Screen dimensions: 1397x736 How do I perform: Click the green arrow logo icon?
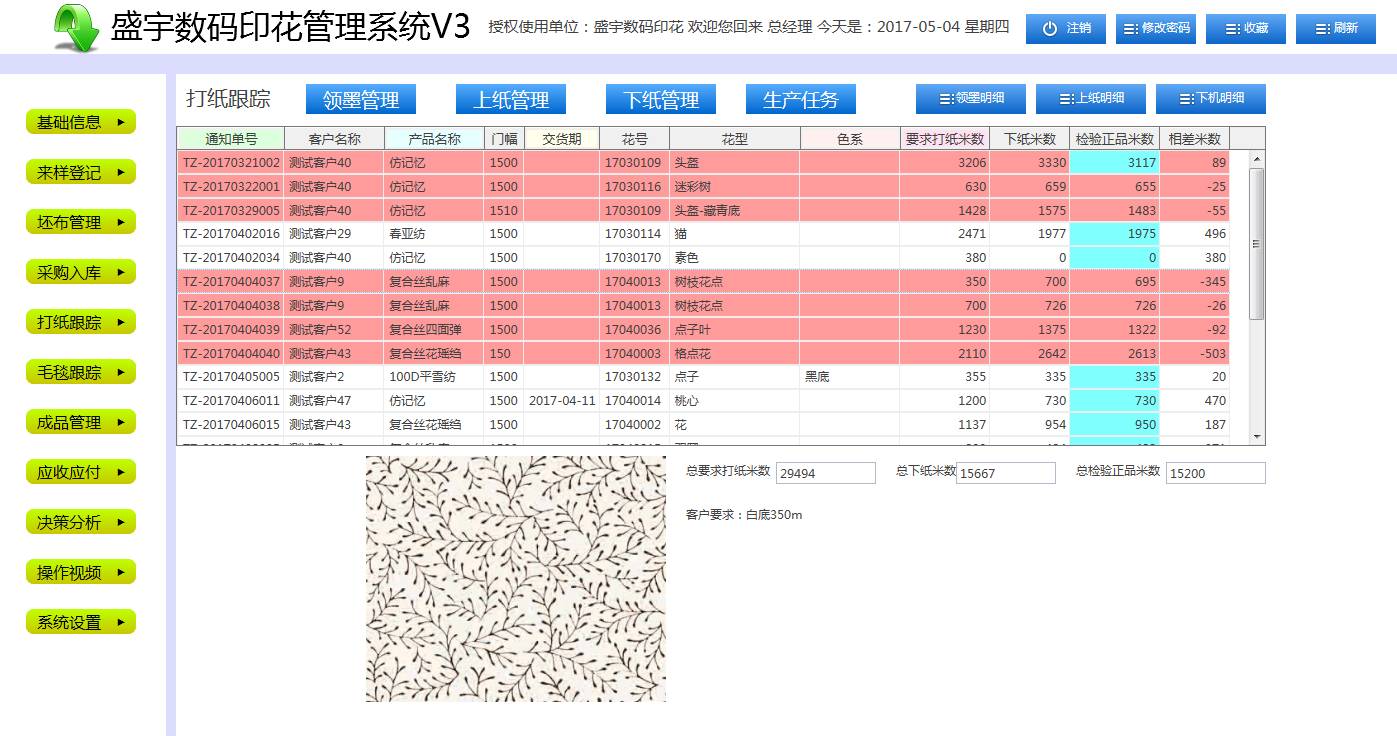pos(76,28)
